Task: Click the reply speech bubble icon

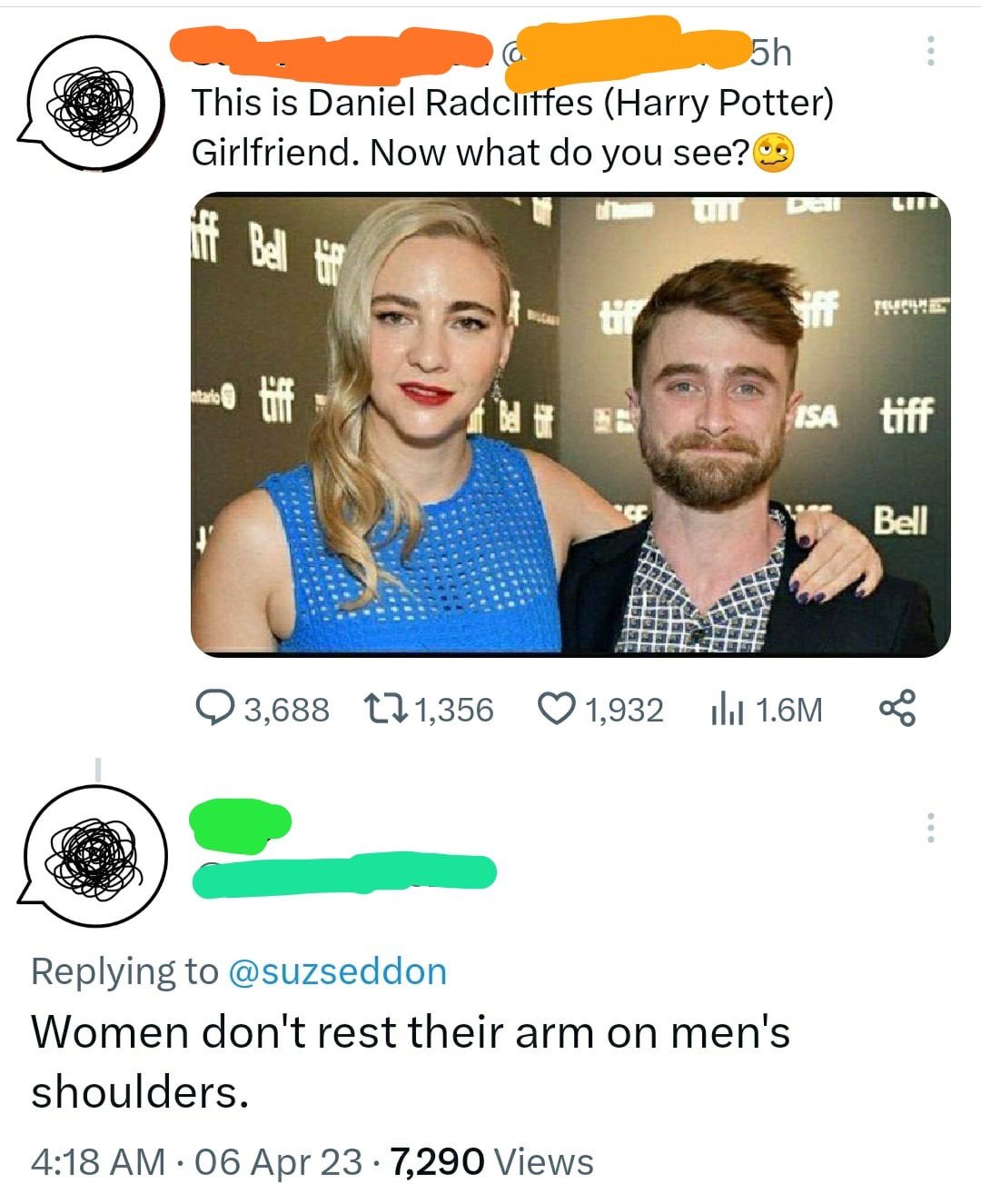Action: [215, 708]
